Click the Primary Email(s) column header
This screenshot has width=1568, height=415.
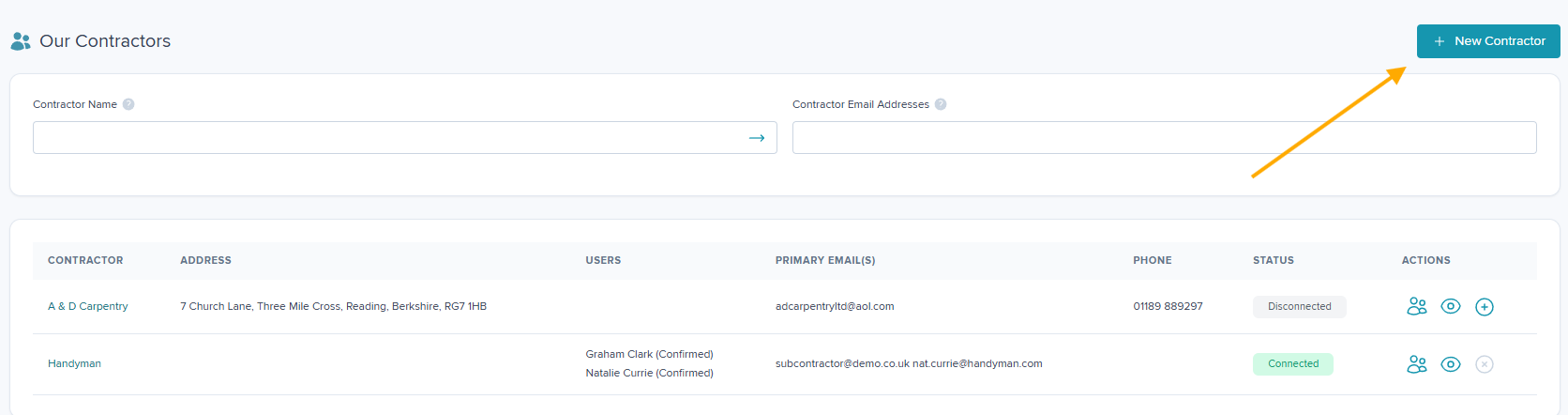pyautogui.click(x=825, y=260)
